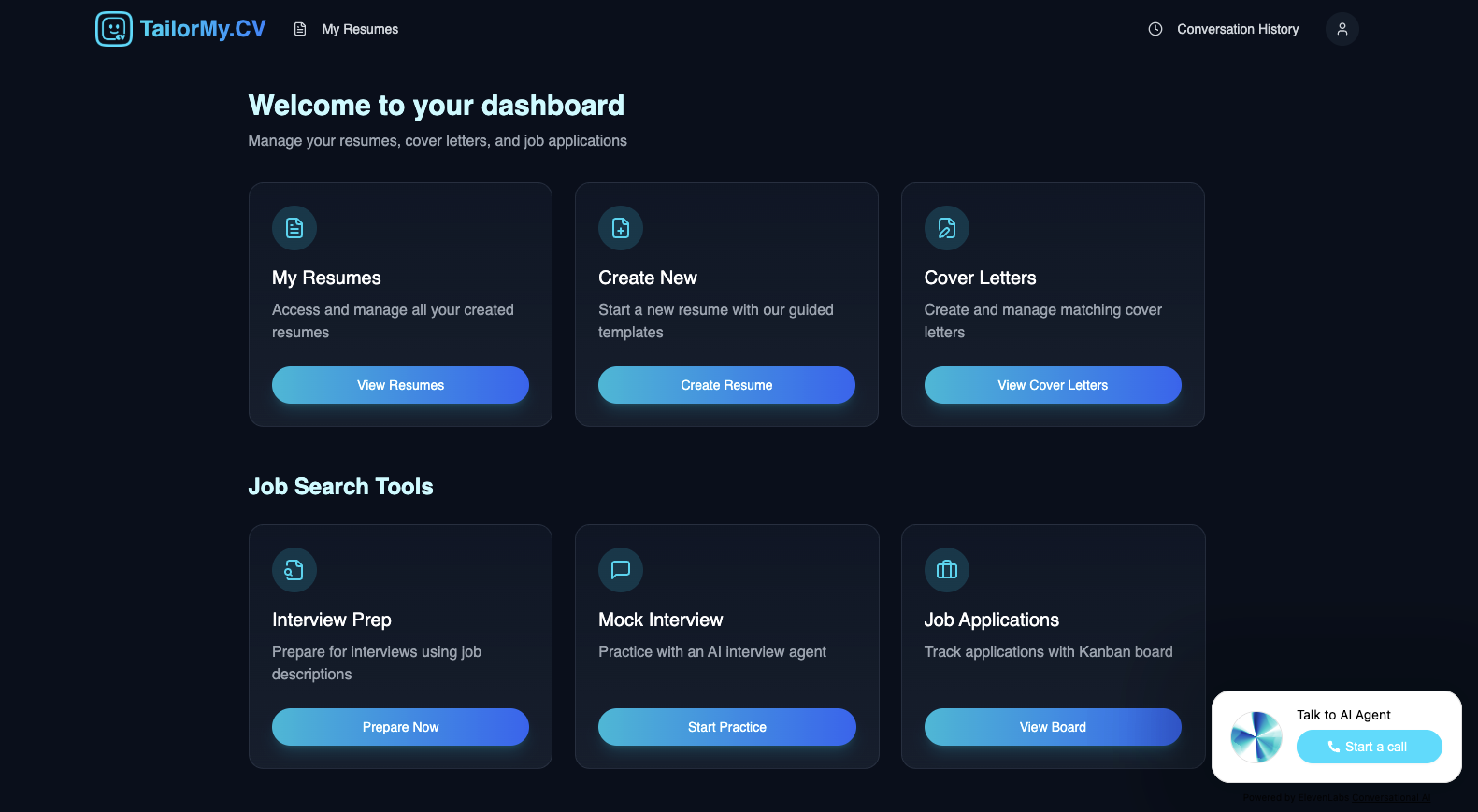Click the document icon beside My Resumes nav

[x=300, y=29]
